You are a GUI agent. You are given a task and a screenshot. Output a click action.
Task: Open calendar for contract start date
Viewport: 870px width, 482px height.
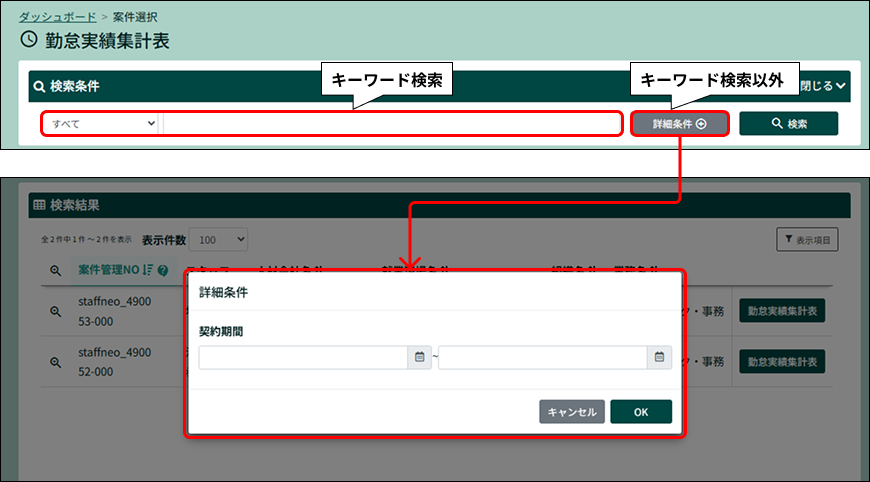tap(419, 357)
